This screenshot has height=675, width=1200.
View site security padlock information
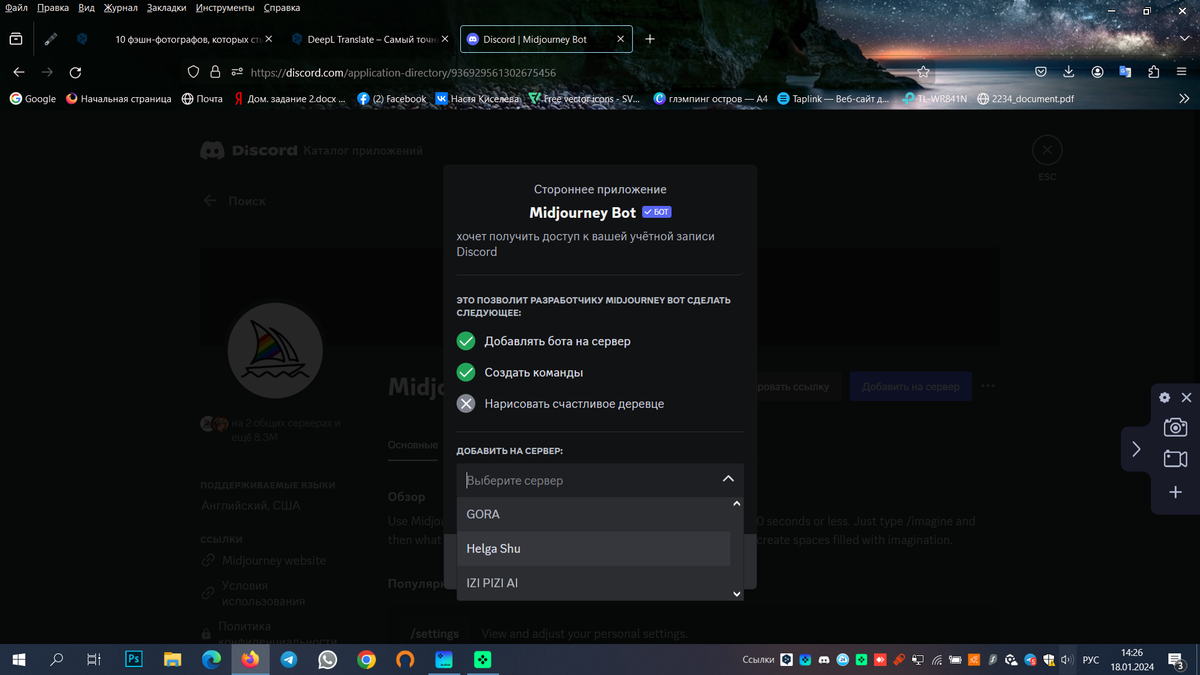[x=215, y=72]
